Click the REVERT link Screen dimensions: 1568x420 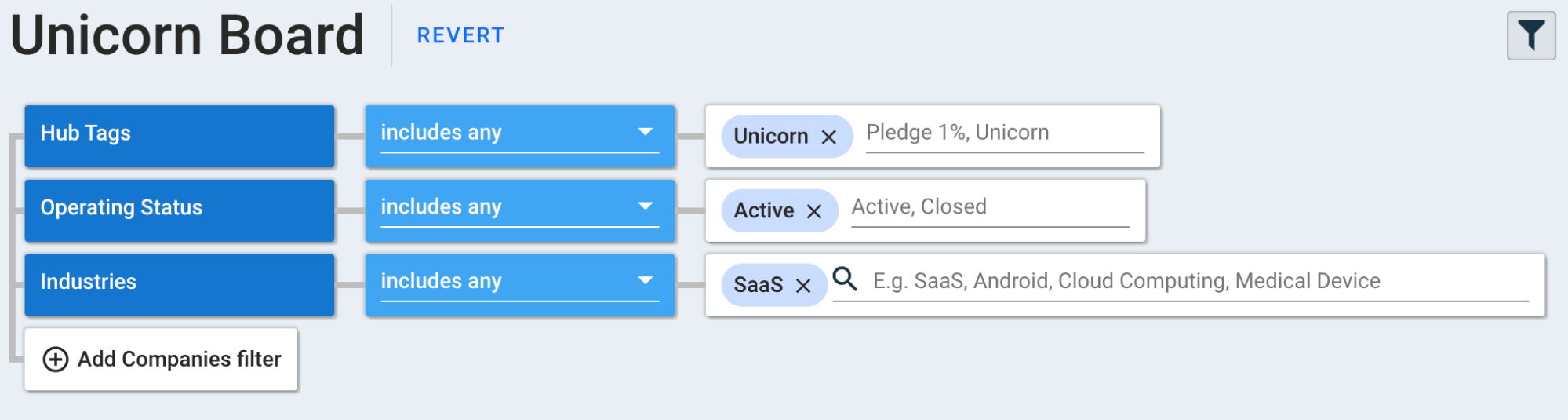click(x=460, y=35)
